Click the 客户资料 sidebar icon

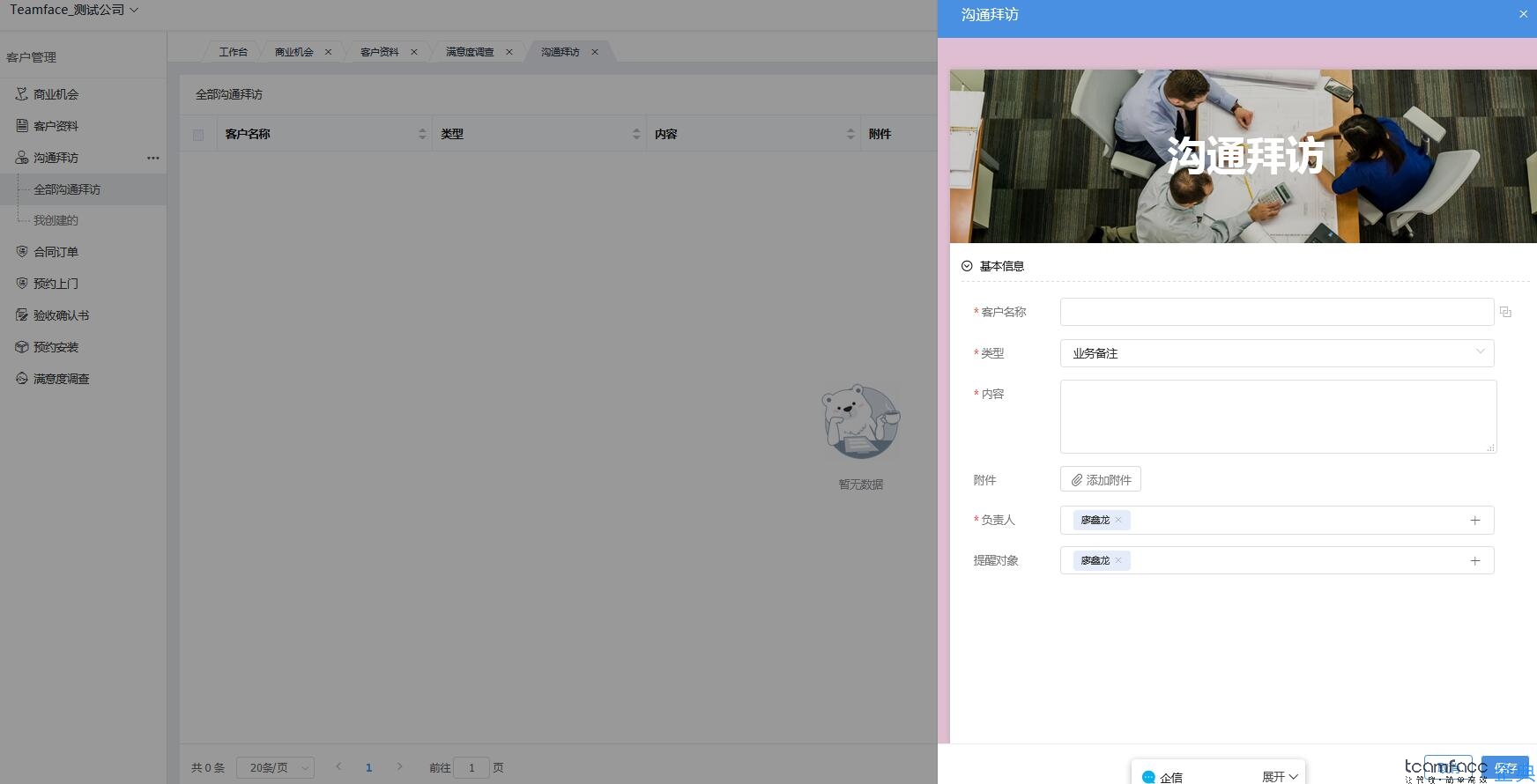(22, 125)
